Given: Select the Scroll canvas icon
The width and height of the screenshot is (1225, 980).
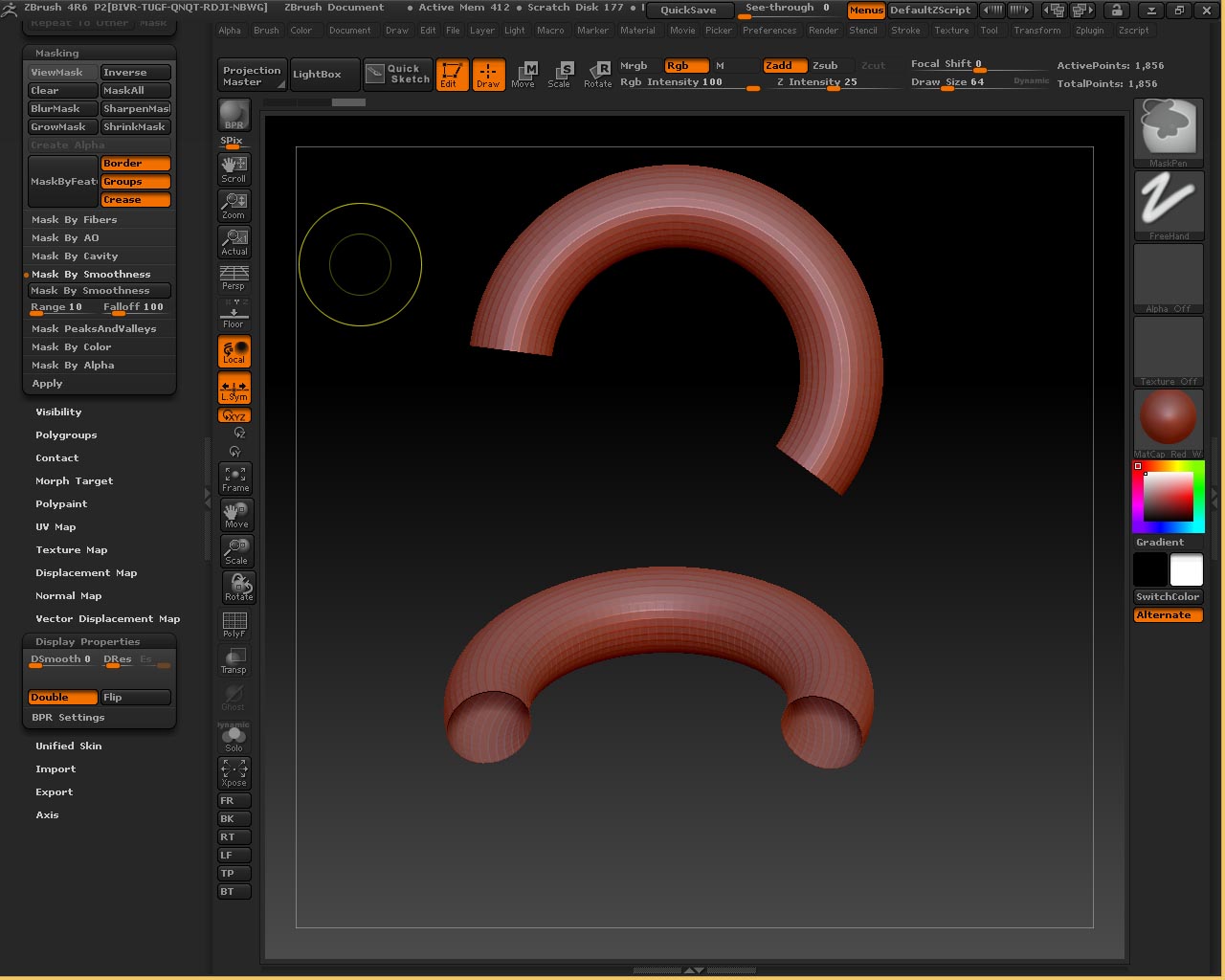Looking at the screenshot, I should 234,169.
